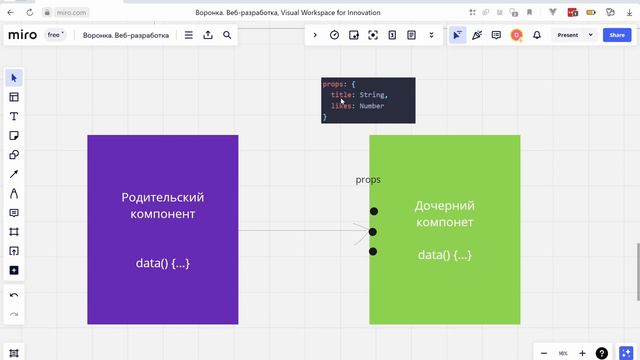Select the Pen drawing tool

coord(14,193)
